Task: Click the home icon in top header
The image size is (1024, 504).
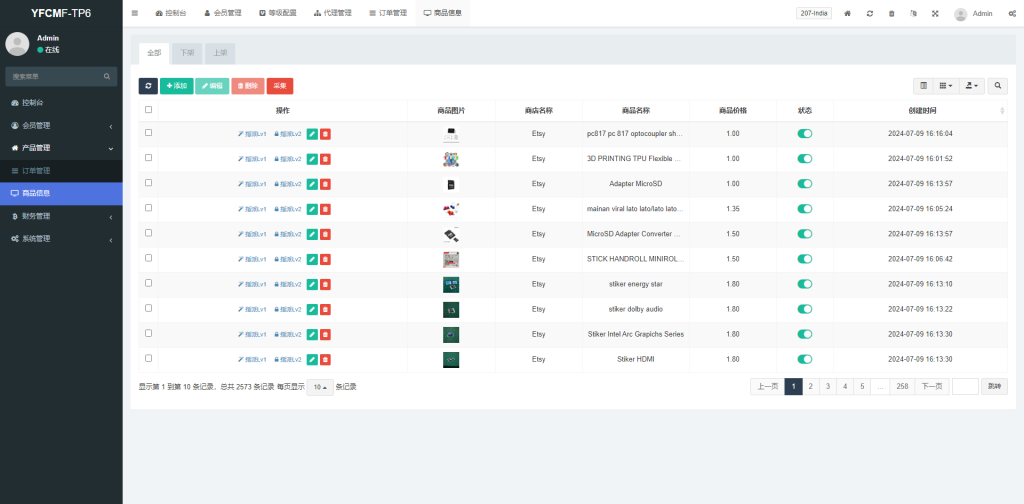Action: (848, 14)
